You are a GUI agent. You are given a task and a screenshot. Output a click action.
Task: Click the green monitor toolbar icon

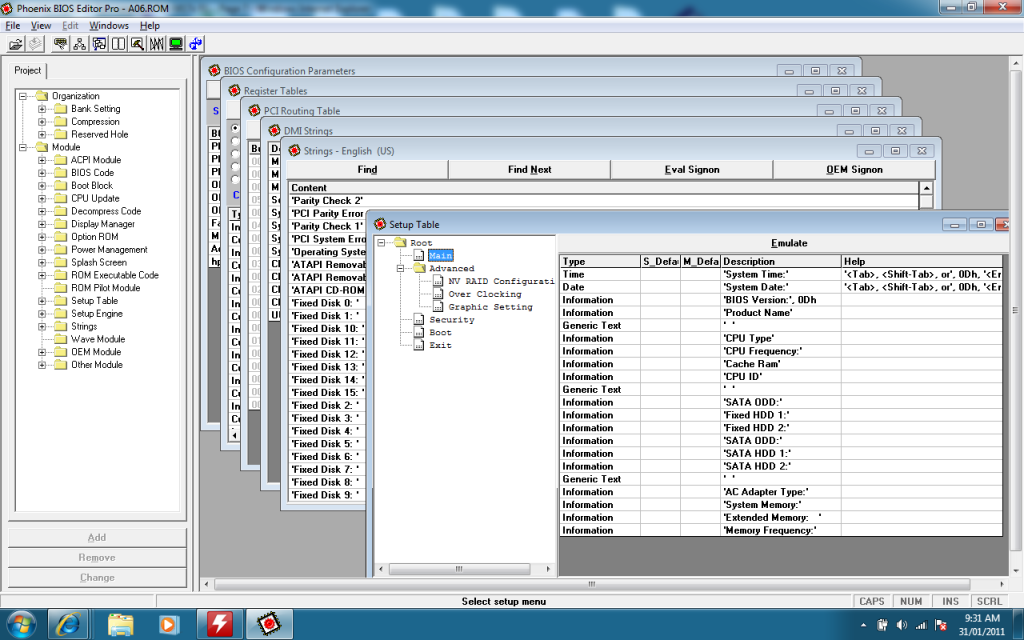(176, 44)
